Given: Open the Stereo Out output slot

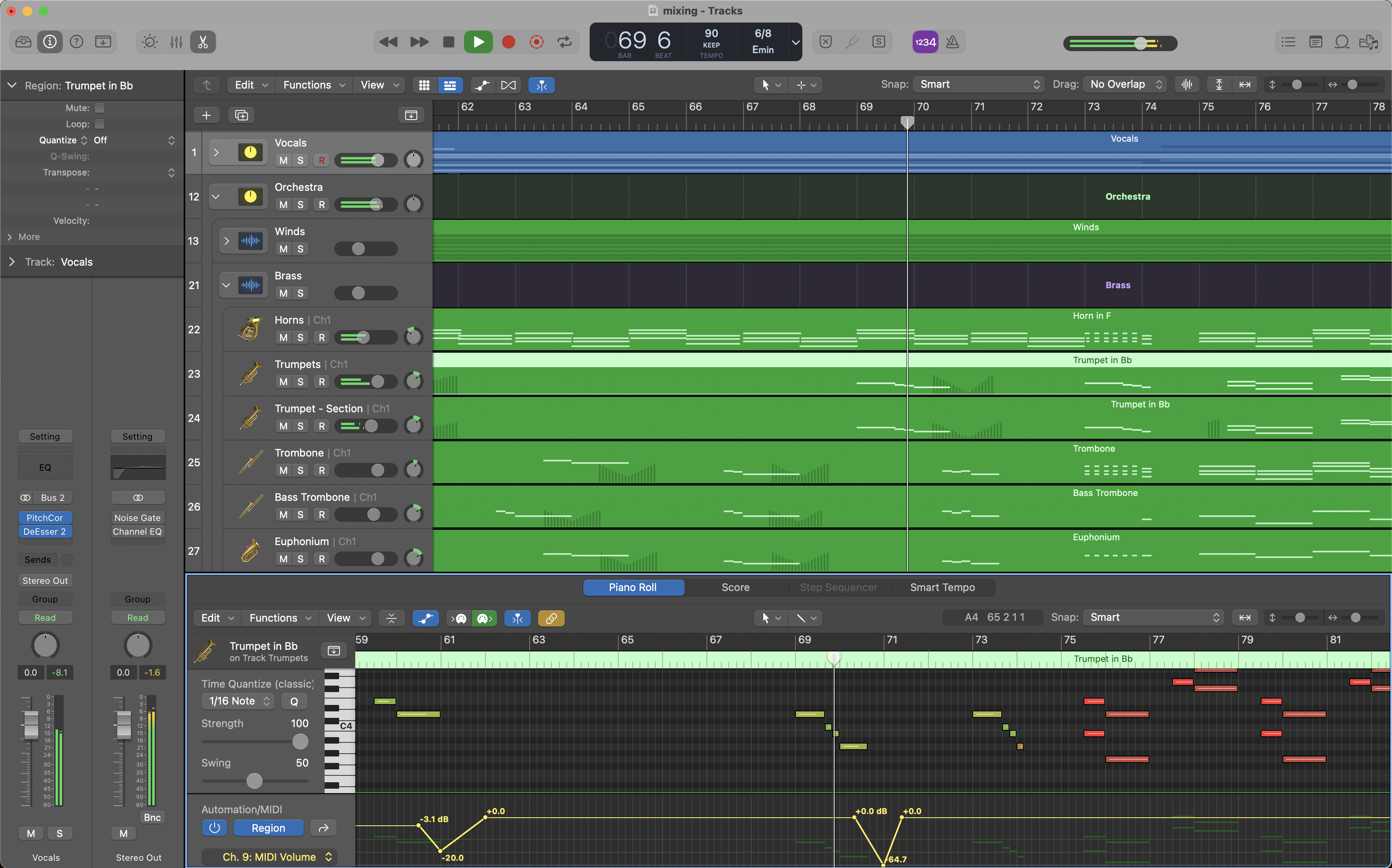Looking at the screenshot, I should tap(45, 581).
